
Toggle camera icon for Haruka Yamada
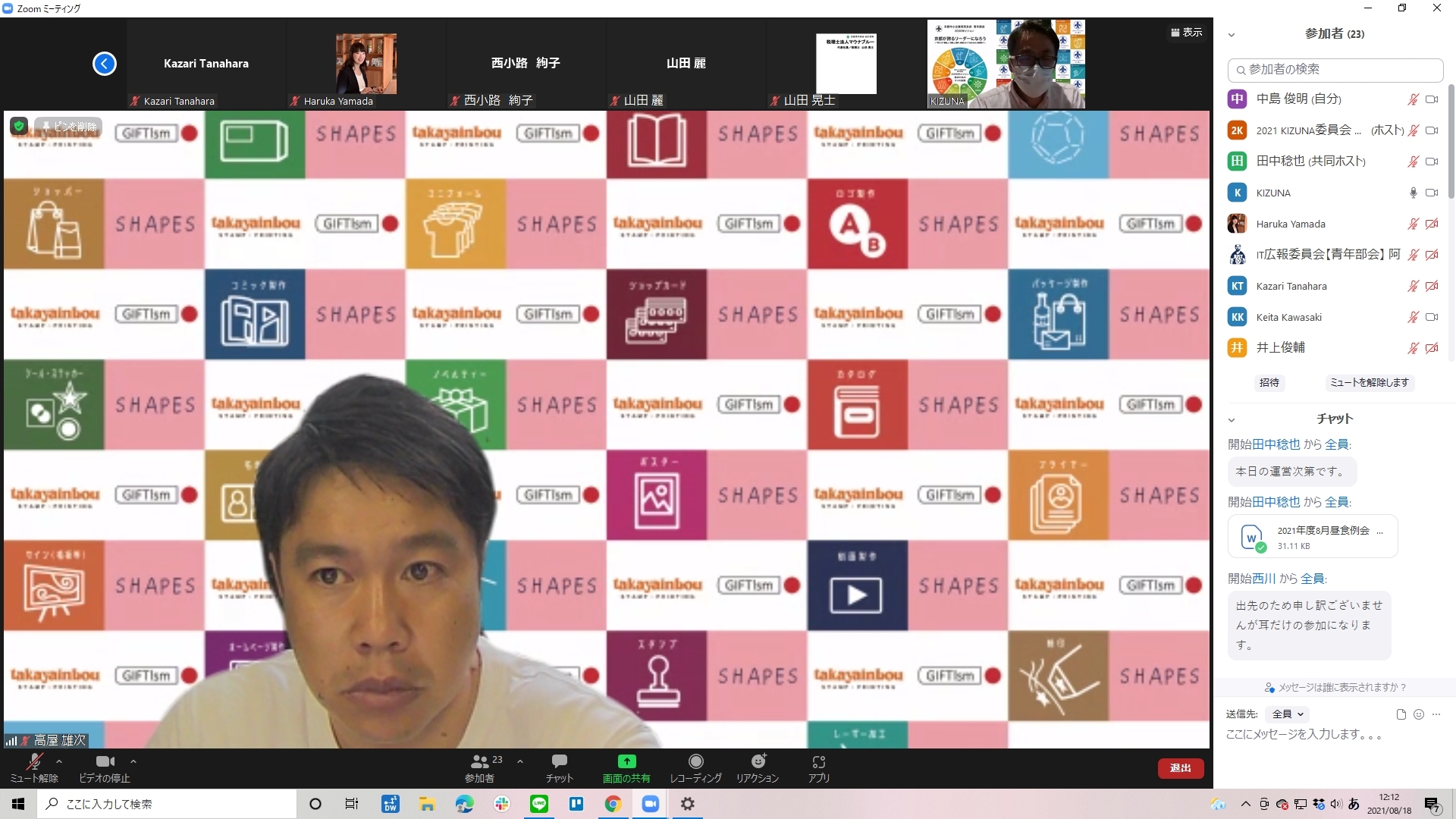click(x=1432, y=224)
